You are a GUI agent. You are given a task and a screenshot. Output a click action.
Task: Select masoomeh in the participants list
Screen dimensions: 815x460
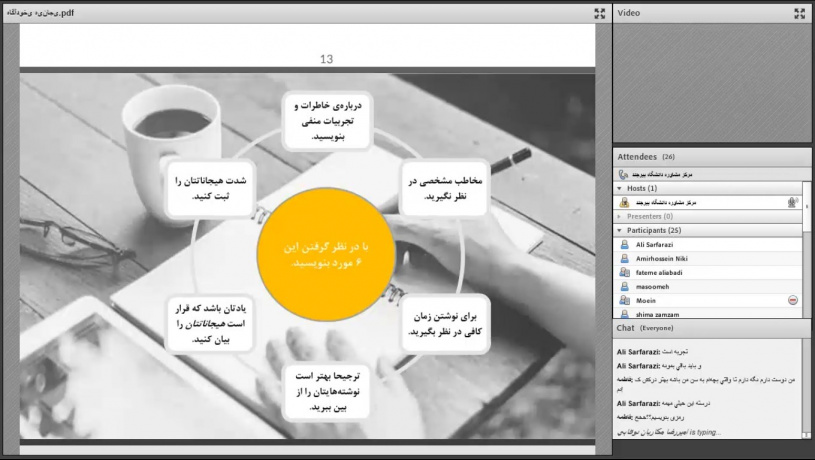708,286
